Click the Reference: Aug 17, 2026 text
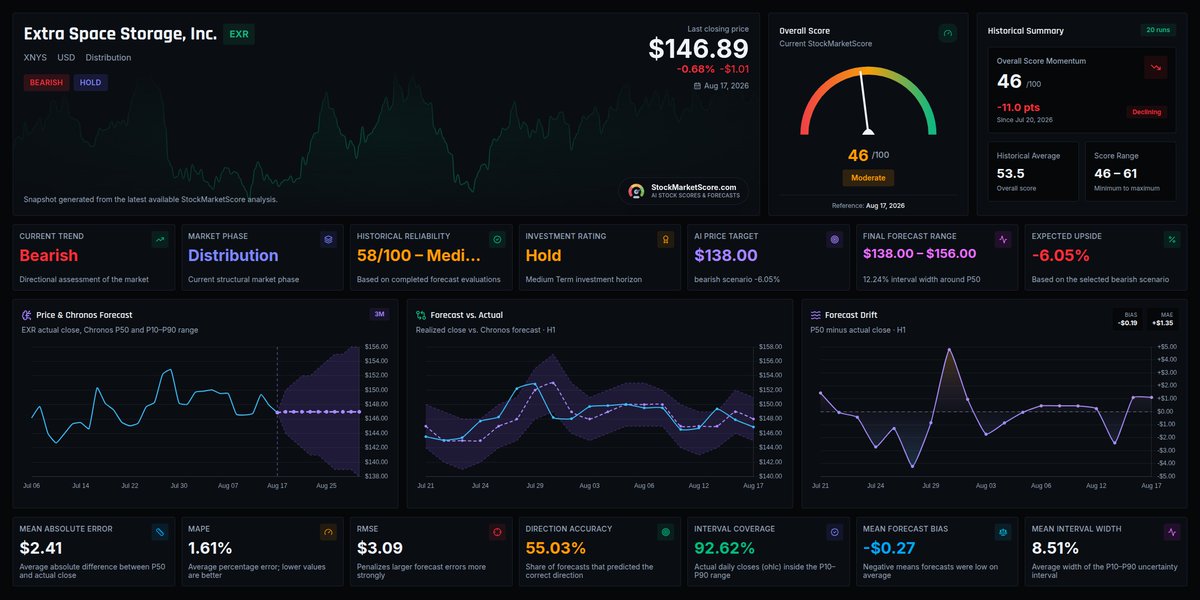Viewport: 1200px width, 600px height. [868, 205]
